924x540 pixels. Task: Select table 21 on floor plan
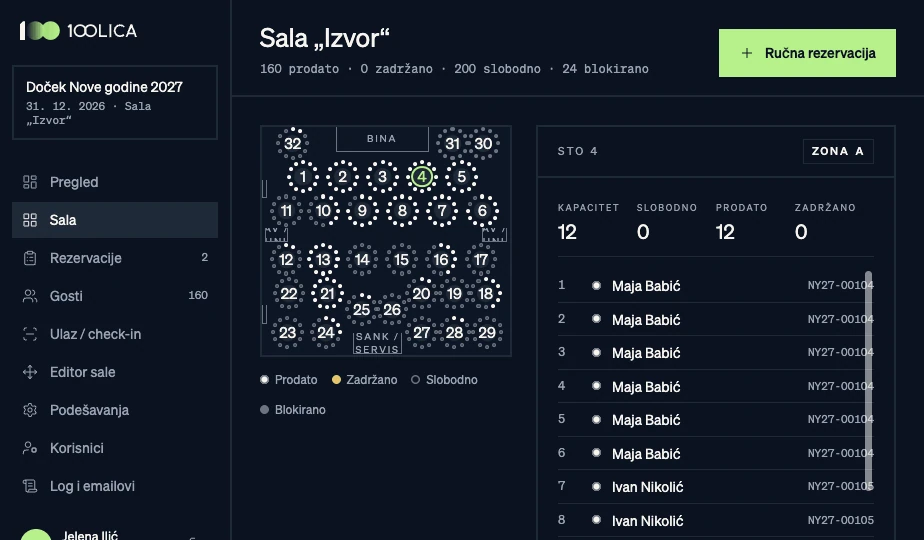[327, 294]
